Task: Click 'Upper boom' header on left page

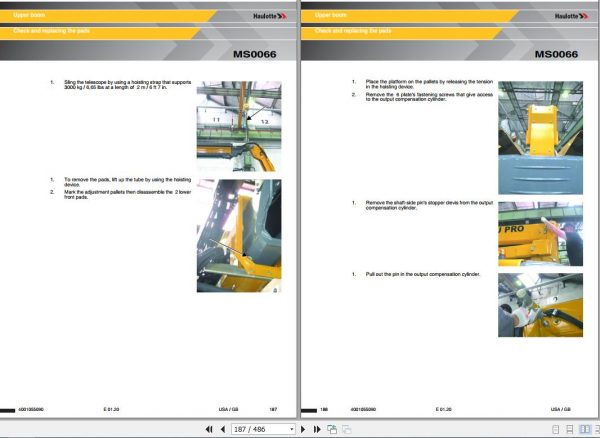Action: pos(29,15)
